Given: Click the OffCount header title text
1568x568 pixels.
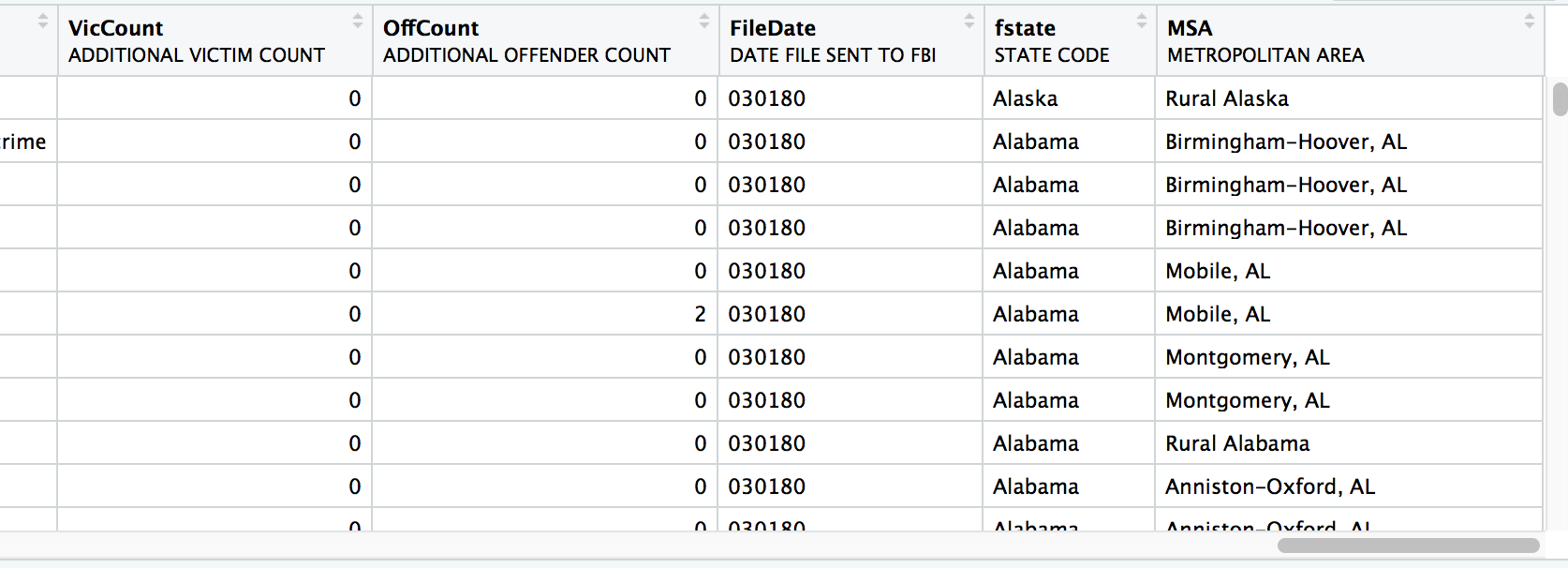Looking at the screenshot, I should tap(431, 28).
